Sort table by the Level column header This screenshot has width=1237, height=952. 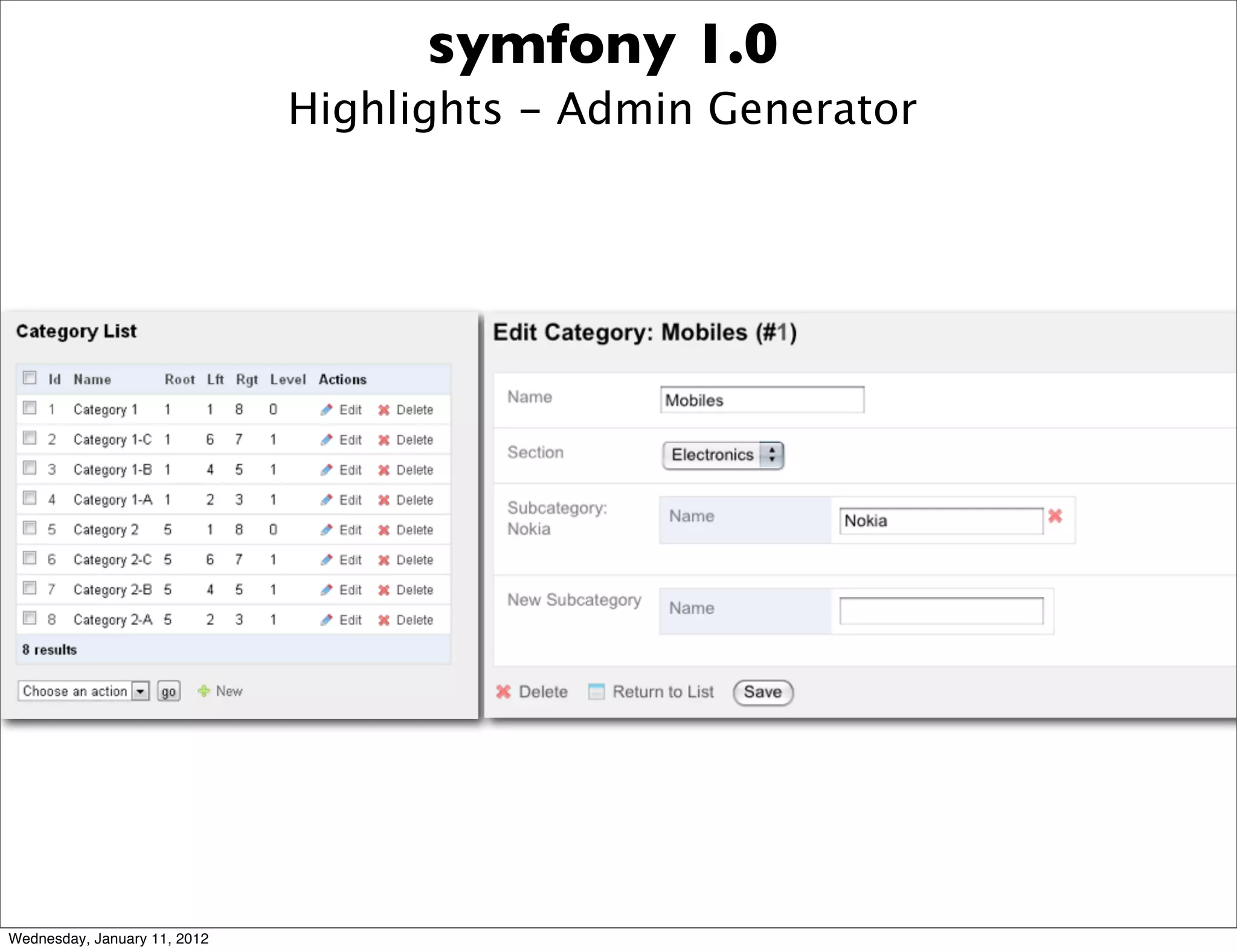click(288, 379)
